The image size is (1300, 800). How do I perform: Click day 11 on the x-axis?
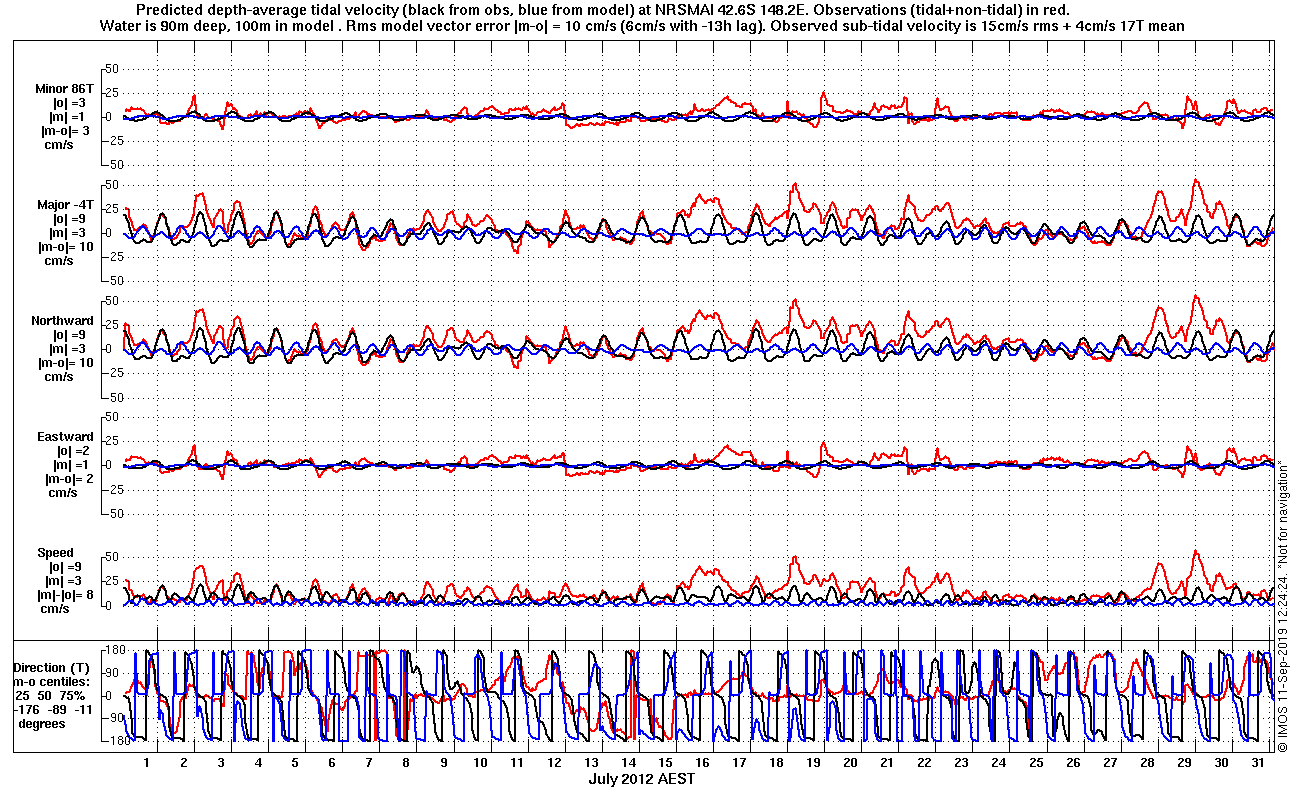click(x=517, y=762)
